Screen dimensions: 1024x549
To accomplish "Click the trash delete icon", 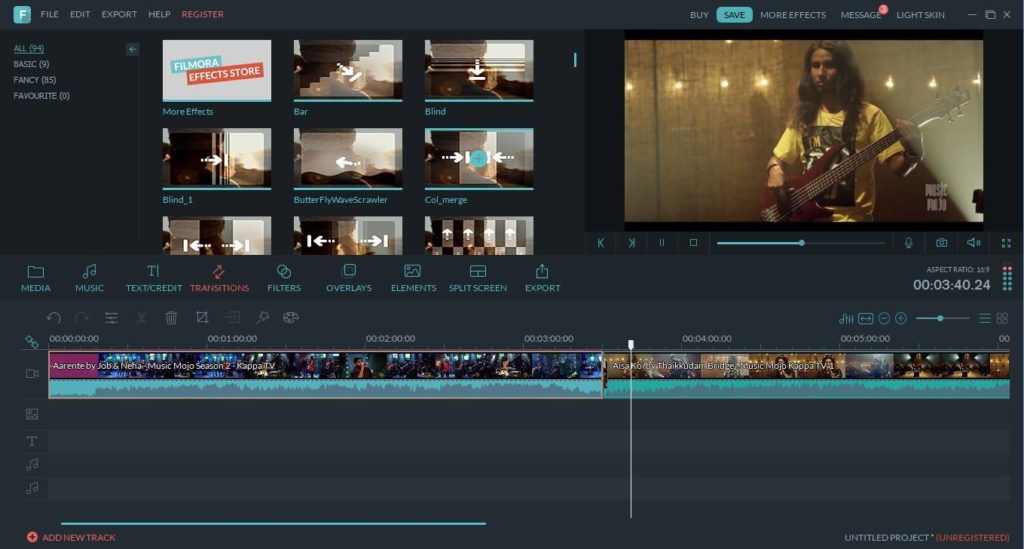I will point(171,318).
